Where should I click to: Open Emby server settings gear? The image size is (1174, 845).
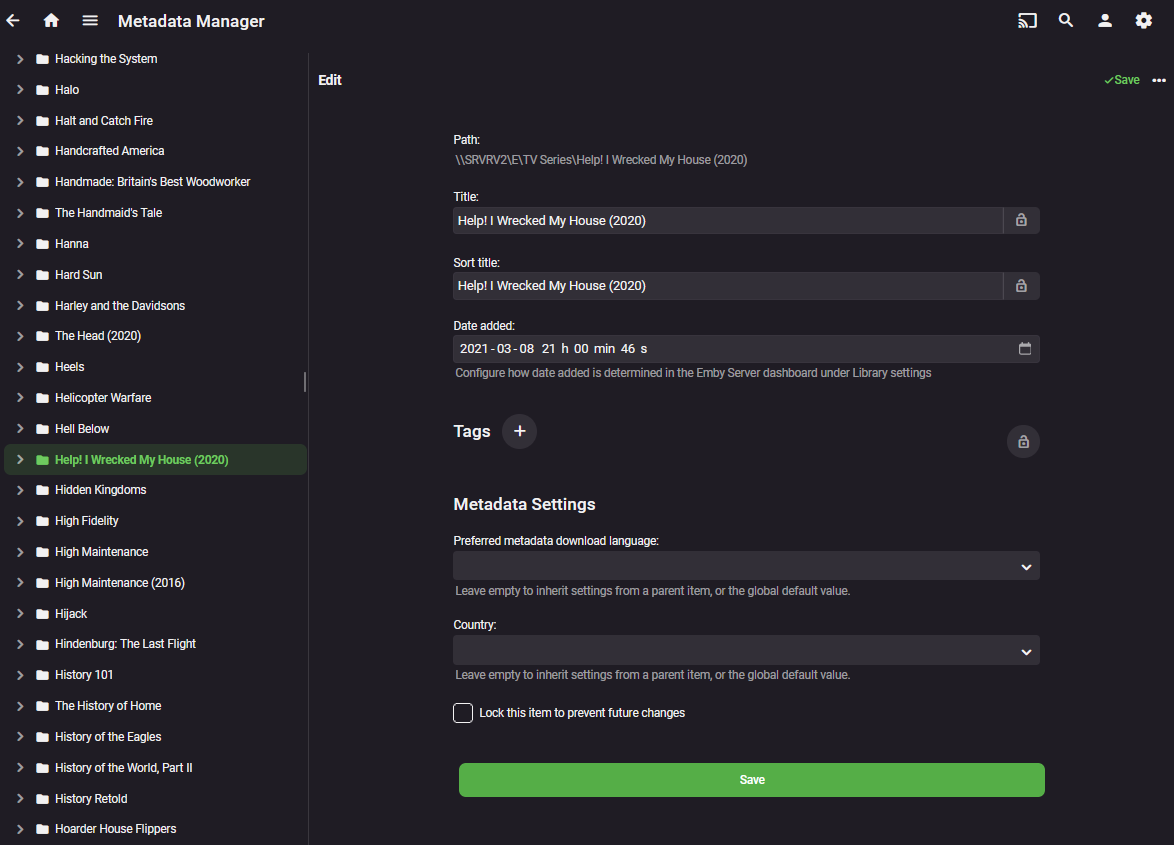tap(1143, 20)
